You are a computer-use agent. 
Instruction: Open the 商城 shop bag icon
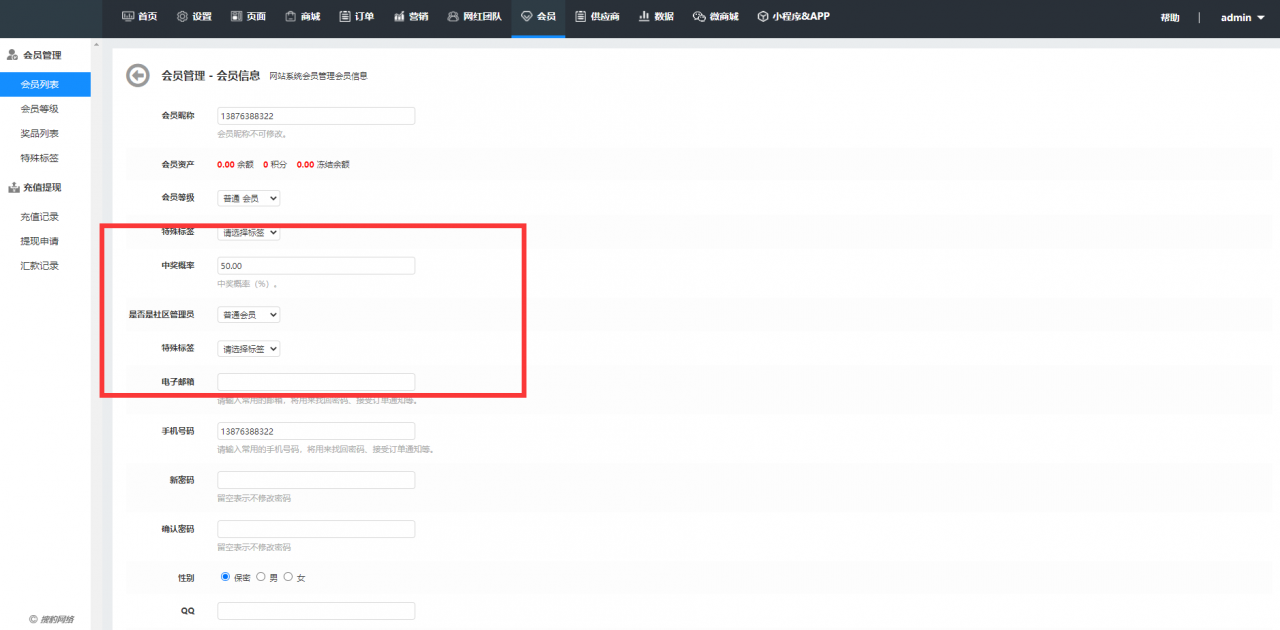coord(290,17)
